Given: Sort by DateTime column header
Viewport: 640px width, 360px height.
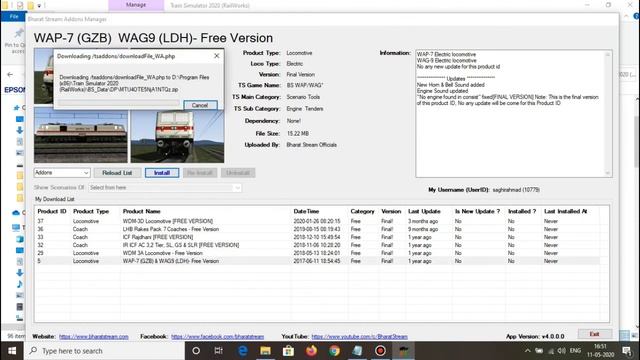Looking at the screenshot, I should point(307,211).
